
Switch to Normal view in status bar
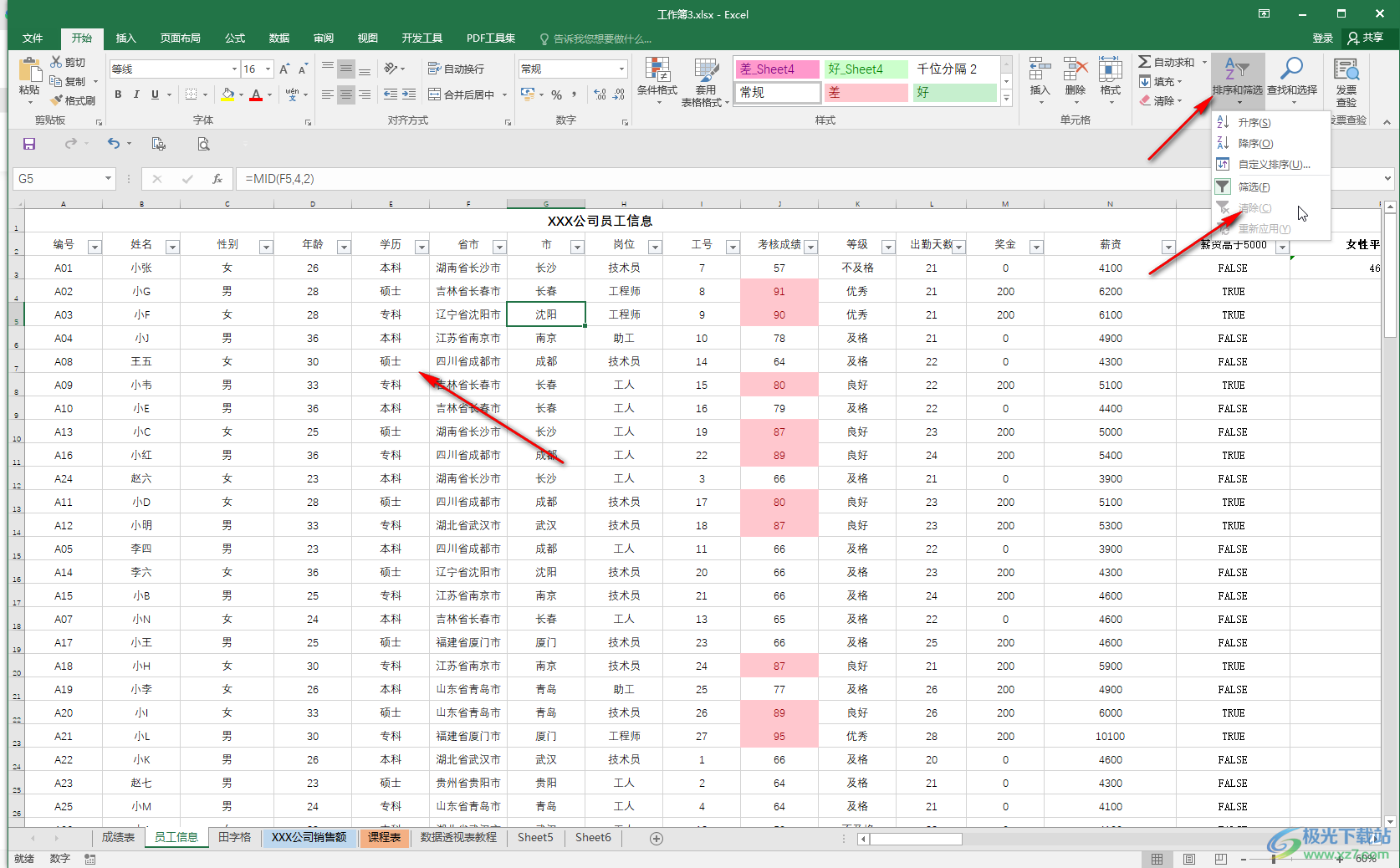(x=1157, y=859)
